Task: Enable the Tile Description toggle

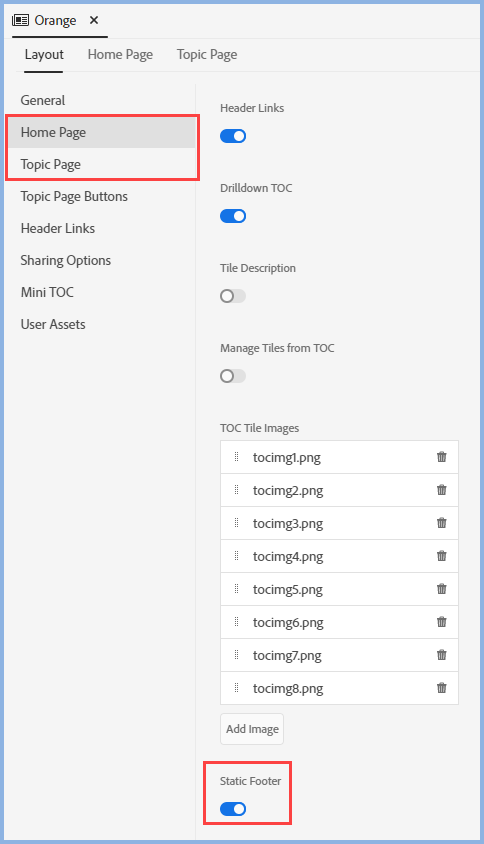Action: point(233,296)
